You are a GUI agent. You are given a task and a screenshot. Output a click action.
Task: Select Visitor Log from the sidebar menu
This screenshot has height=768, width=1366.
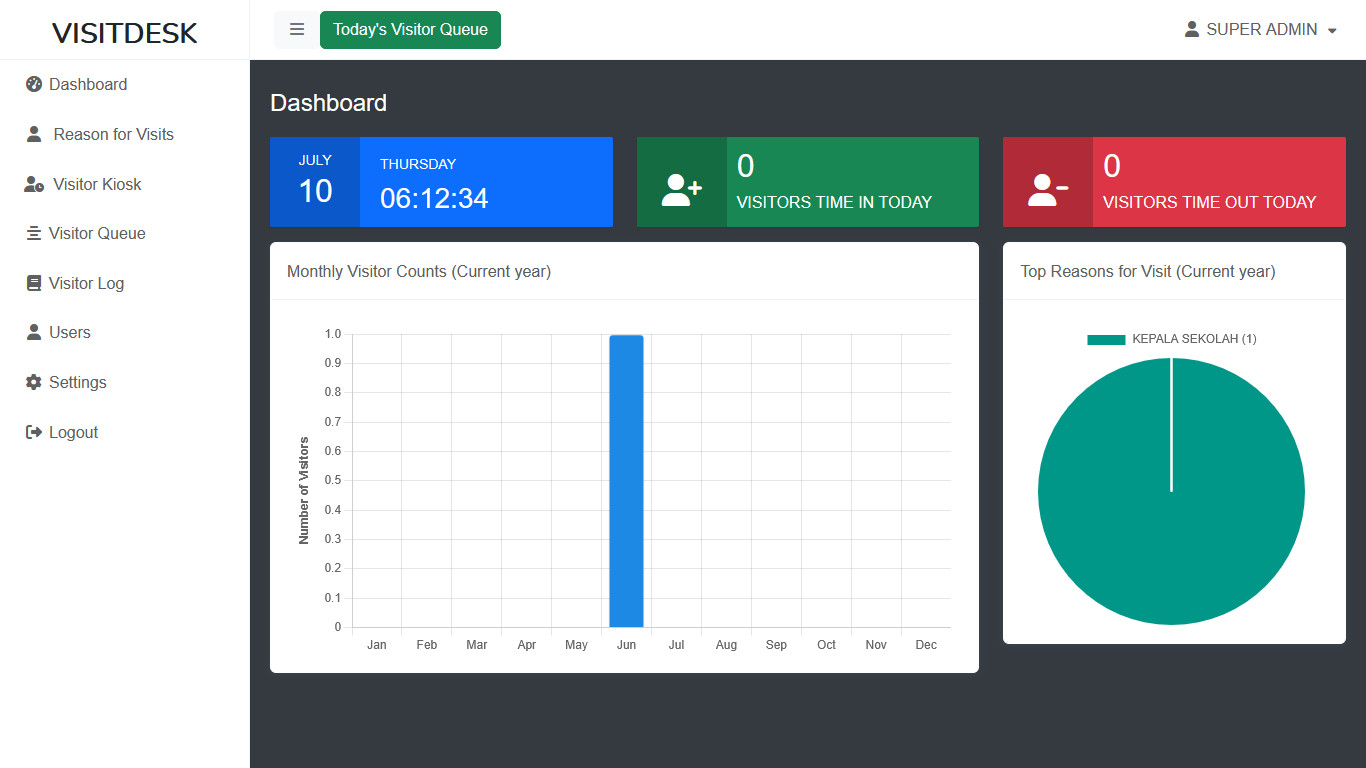[87, 283]
